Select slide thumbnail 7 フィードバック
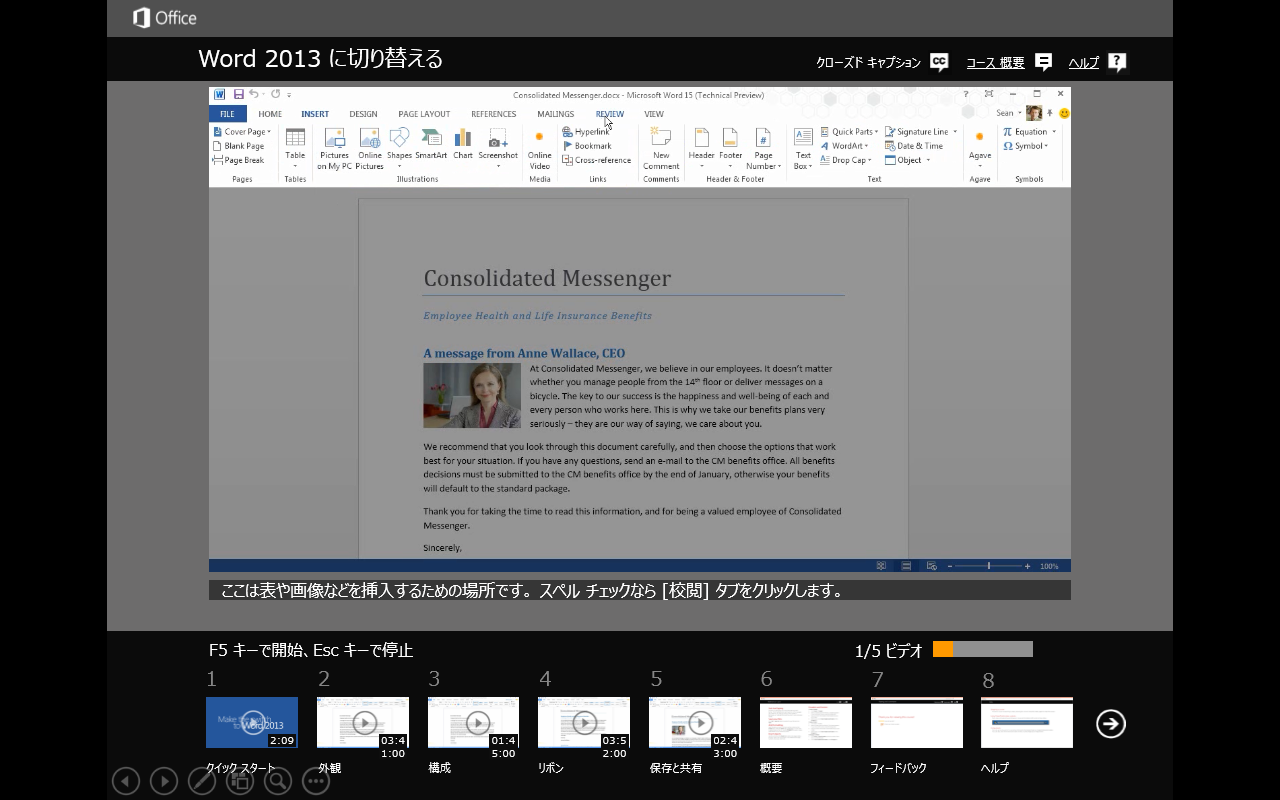The image size is (1280, 800). pyautogui.click(x=916, y=722)
